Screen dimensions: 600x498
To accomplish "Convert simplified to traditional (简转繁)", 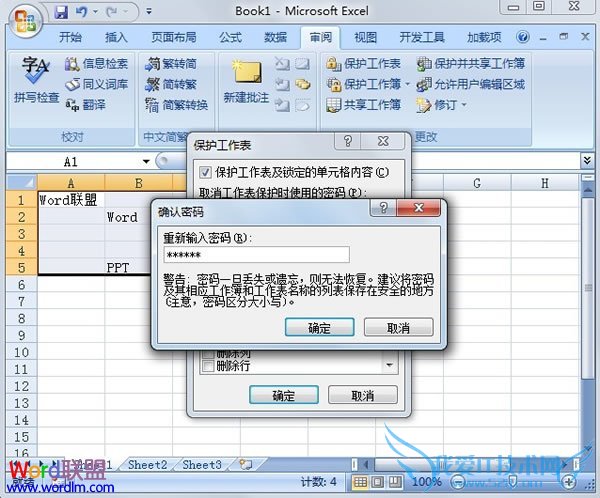I will (x=171, y=84).
